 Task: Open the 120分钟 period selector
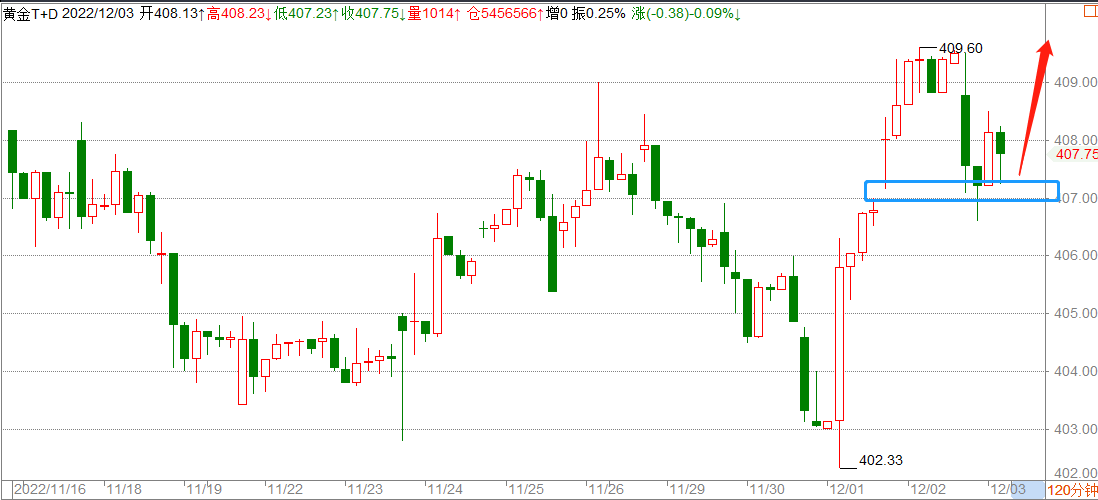[x=1071, y=490]
